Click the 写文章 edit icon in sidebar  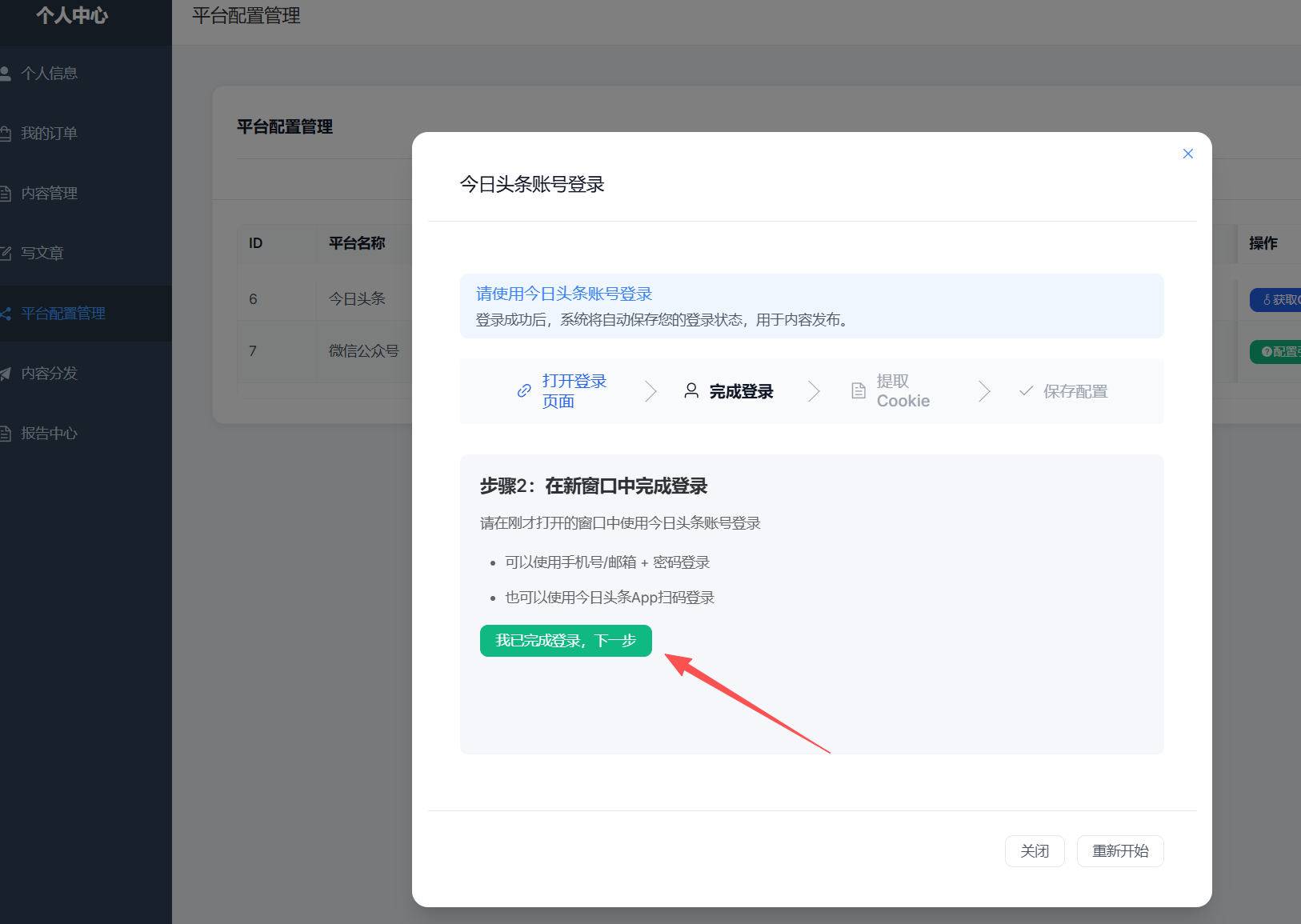click(6, 254)
